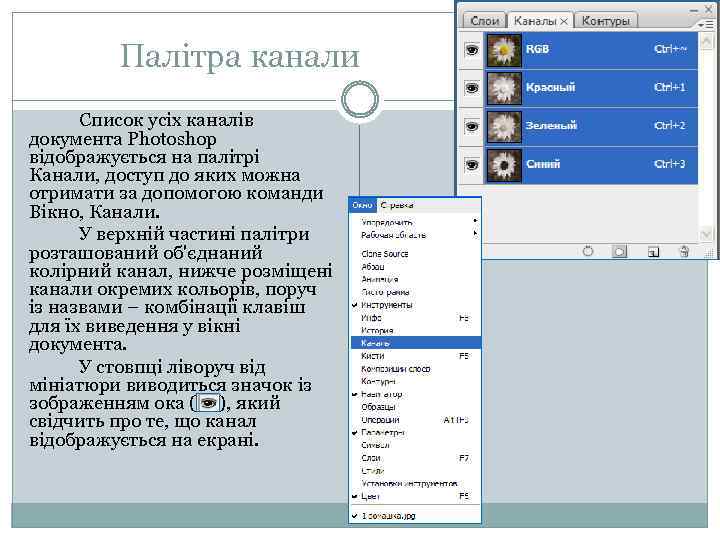Click Save selection as channel icon
720x540 pixels.
point(619,251)
